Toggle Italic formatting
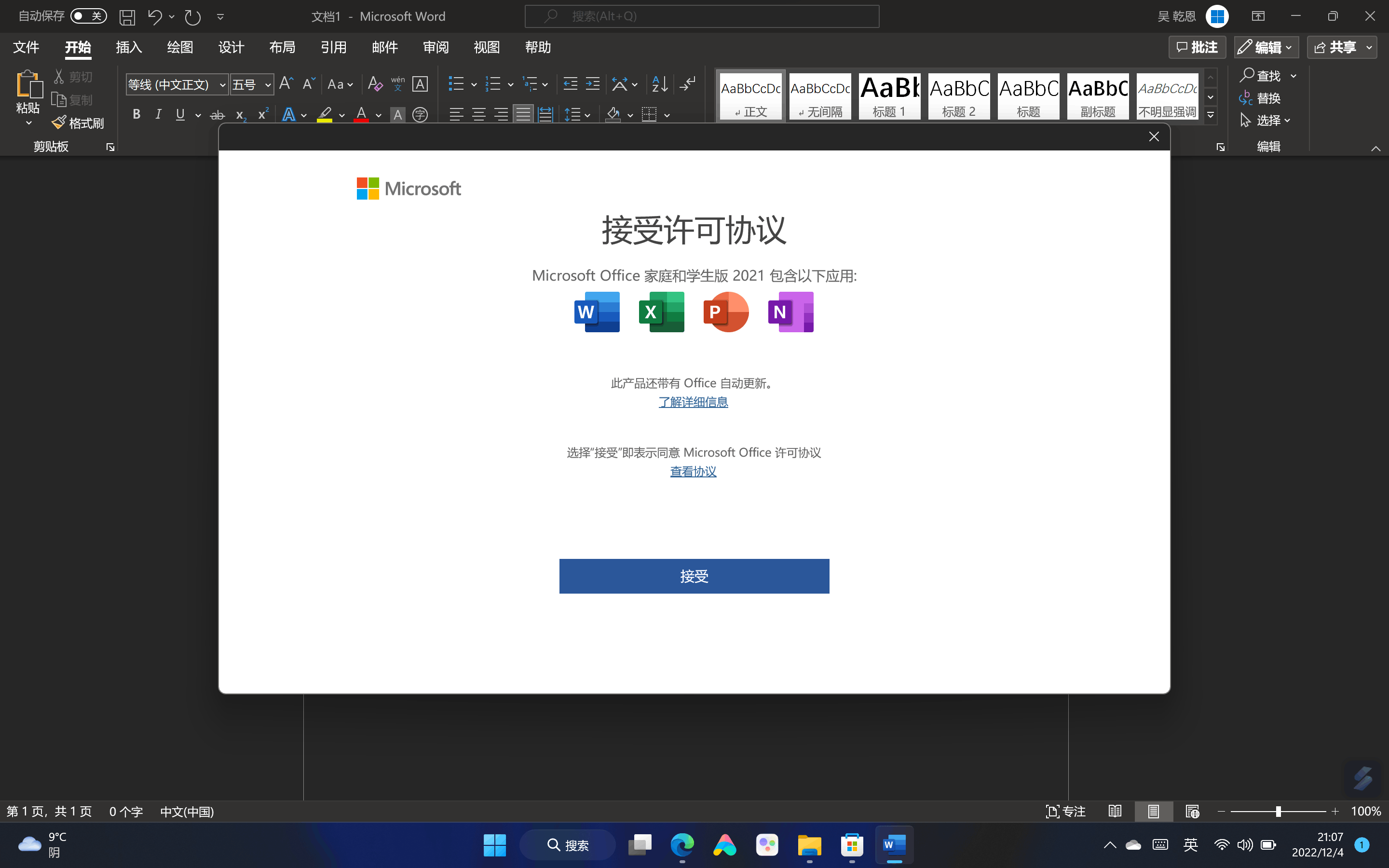 click(158, 115)
